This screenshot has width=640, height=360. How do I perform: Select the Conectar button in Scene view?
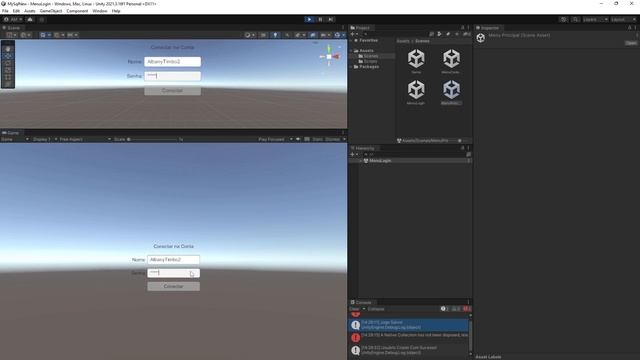pos(172,91)
